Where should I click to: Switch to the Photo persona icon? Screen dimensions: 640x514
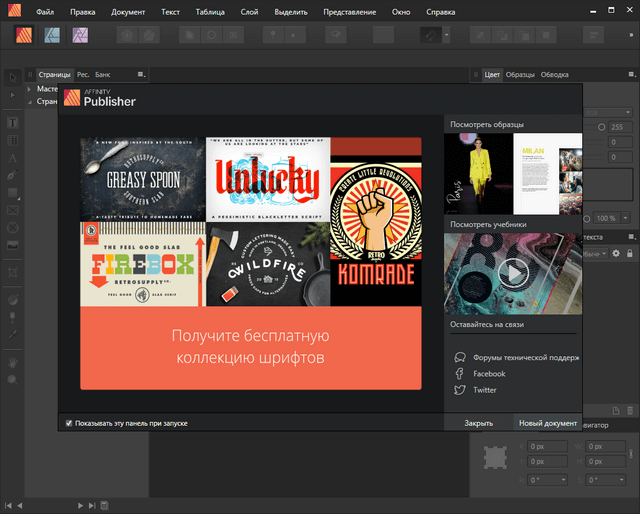click(78, 35)
